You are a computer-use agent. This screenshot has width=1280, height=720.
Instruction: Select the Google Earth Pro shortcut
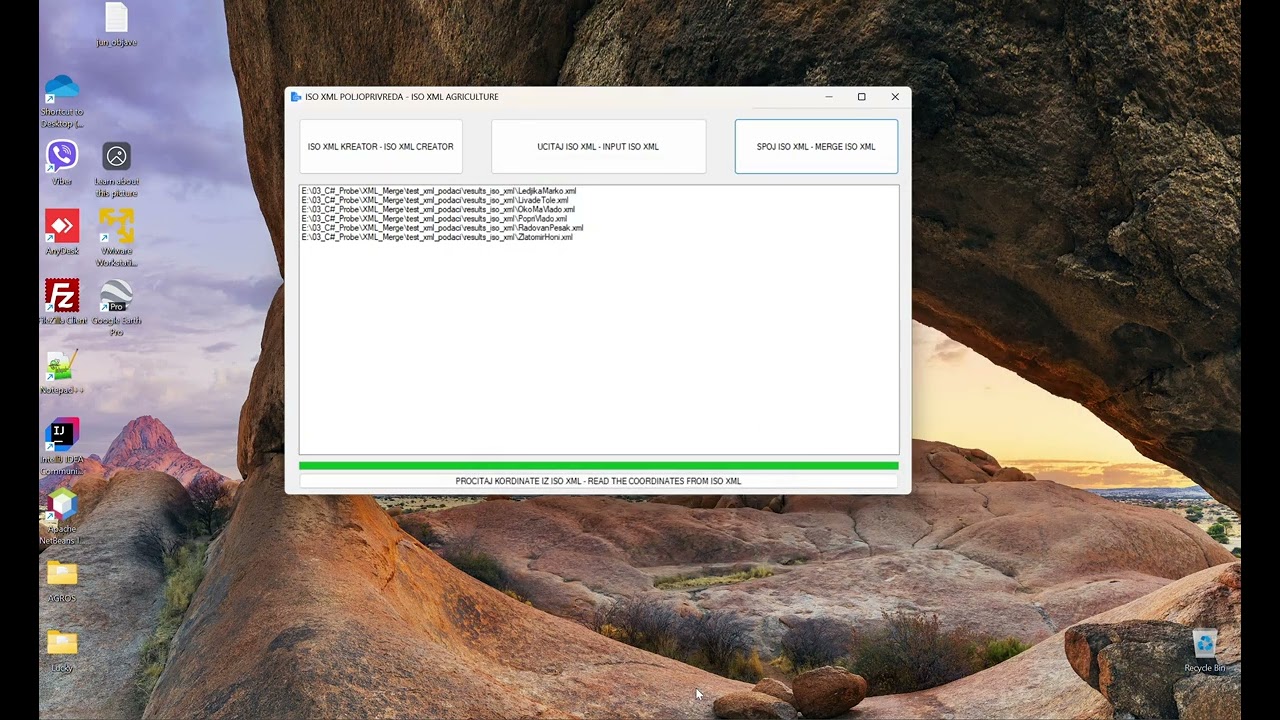click(x=116, y=308)
